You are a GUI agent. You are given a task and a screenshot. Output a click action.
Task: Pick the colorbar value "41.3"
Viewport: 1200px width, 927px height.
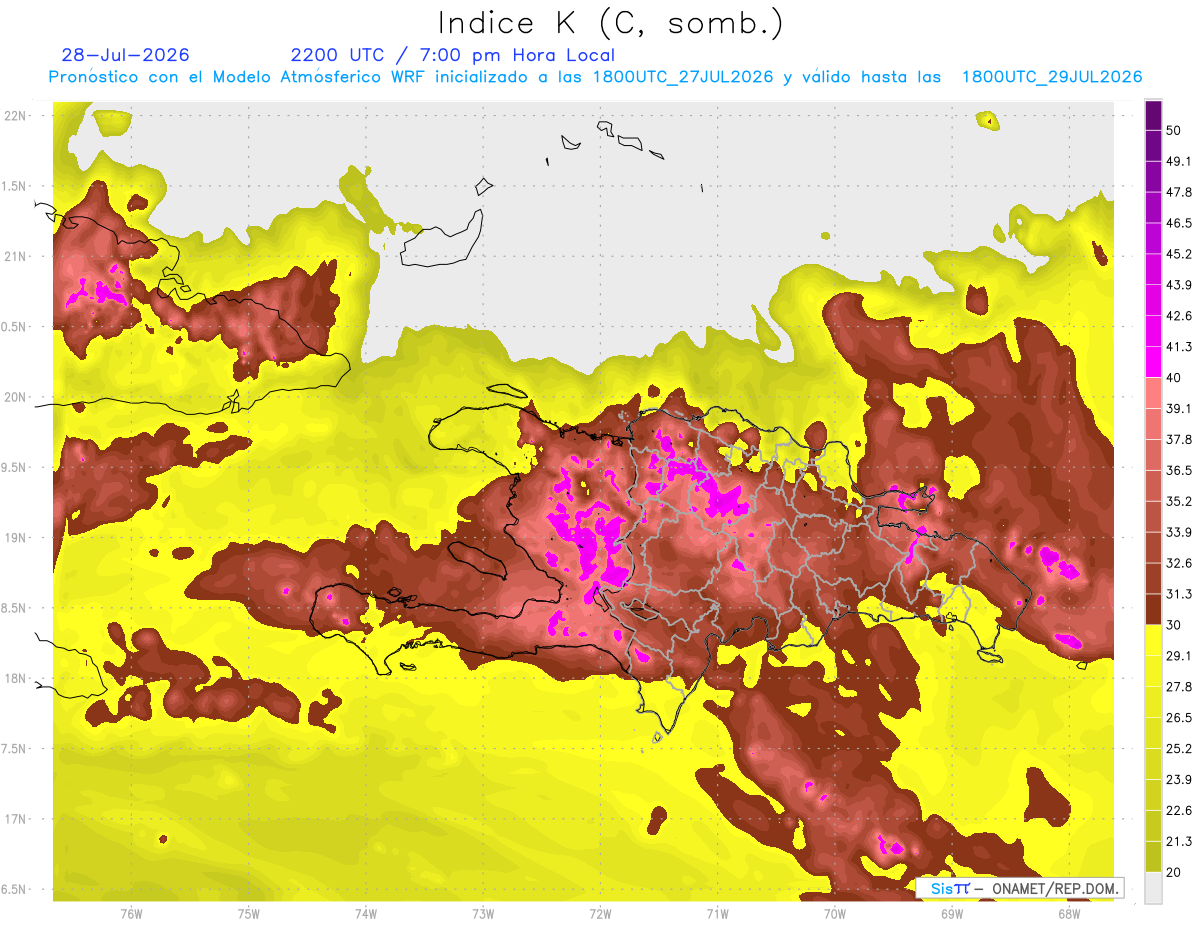[x=1179, y=347]
